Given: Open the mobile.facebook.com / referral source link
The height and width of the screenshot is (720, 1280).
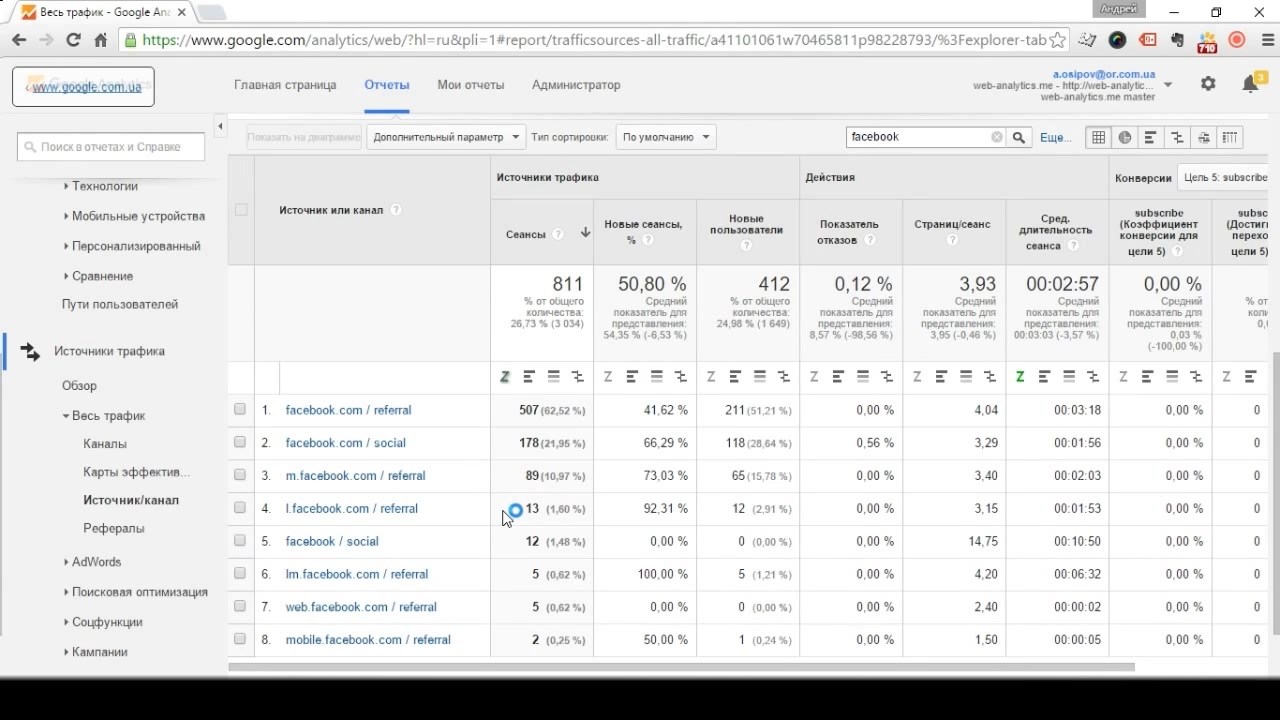Looking at the screenshot, I should 368,640.
